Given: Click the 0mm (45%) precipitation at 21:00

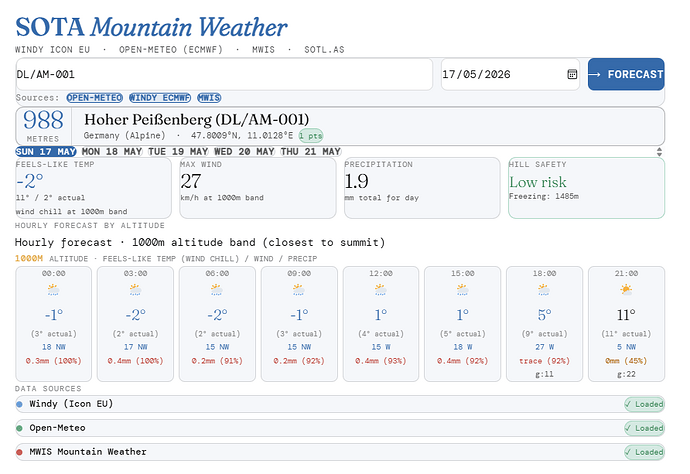Looking at the screenshot, I should pos(626,361).
